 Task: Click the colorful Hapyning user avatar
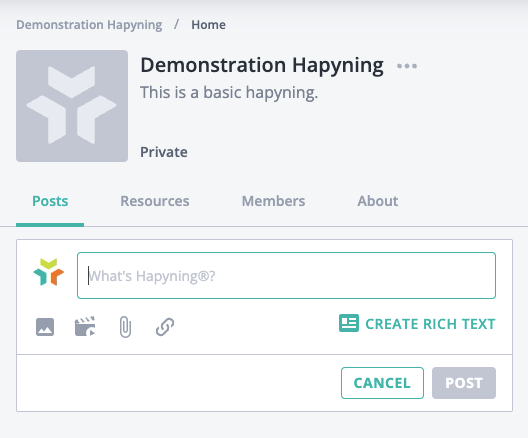[48, 272]
